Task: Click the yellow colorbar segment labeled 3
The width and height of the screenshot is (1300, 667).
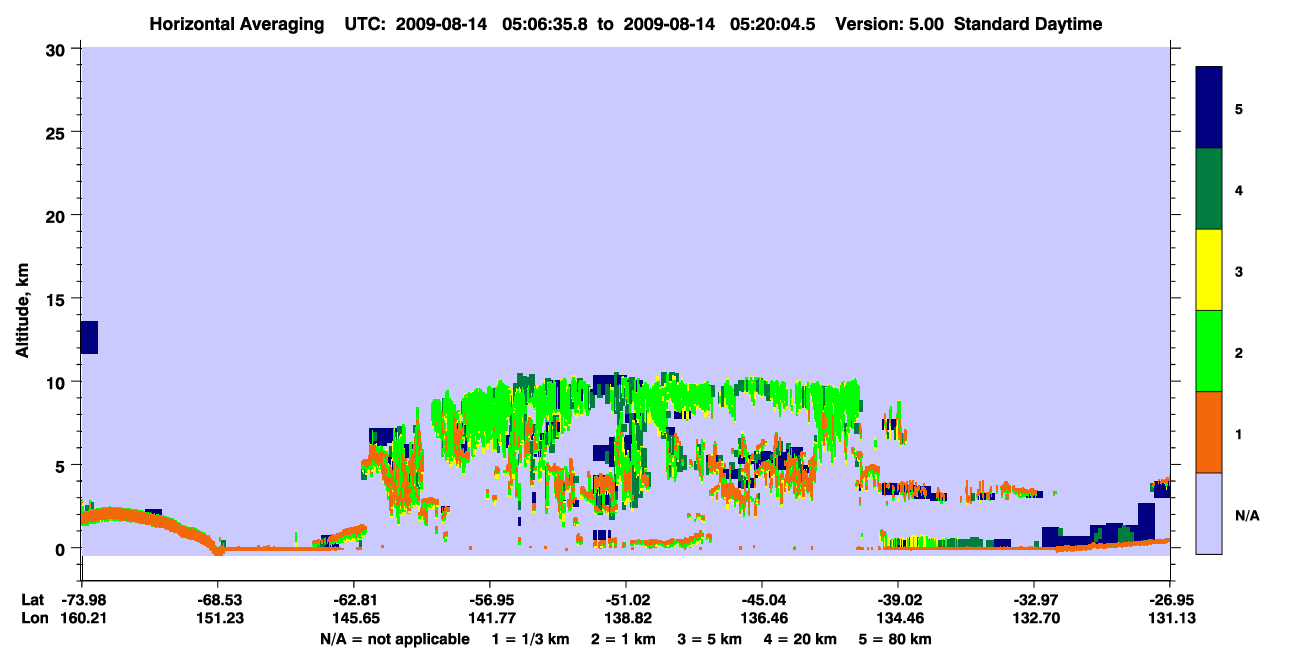Action: [1209, 270]
